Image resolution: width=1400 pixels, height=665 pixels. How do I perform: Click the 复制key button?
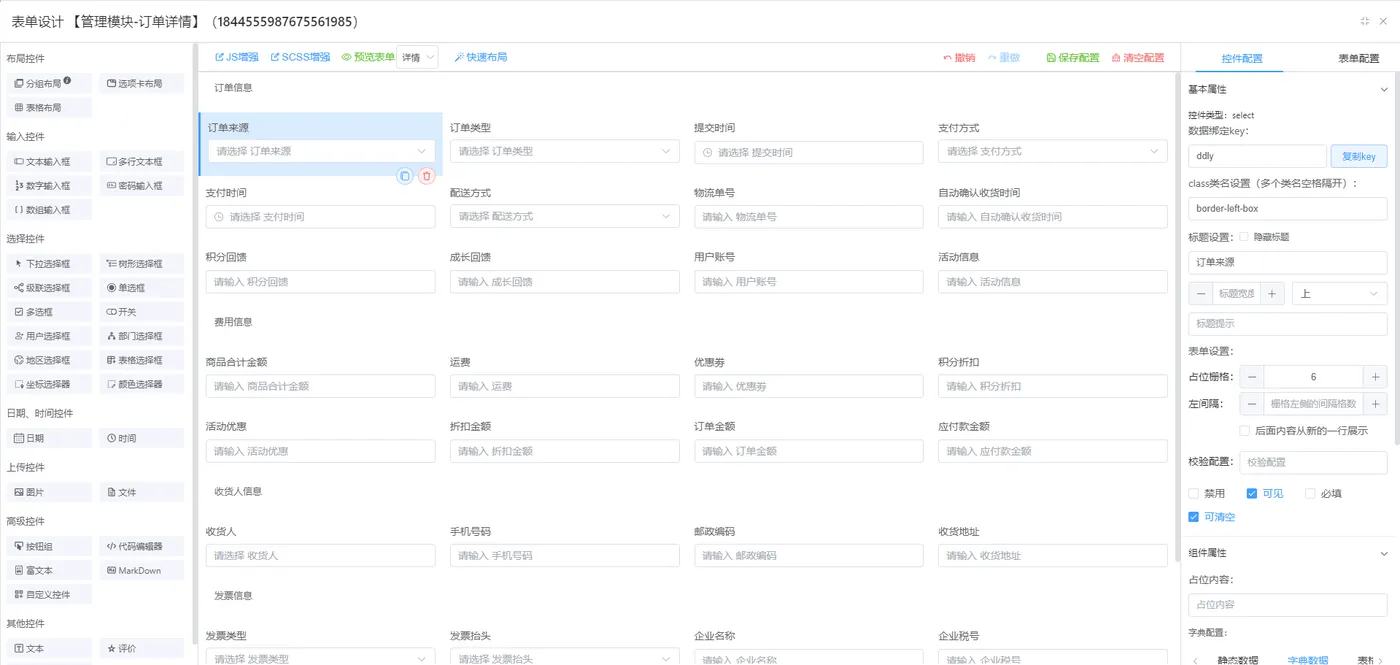(1359, 155)
